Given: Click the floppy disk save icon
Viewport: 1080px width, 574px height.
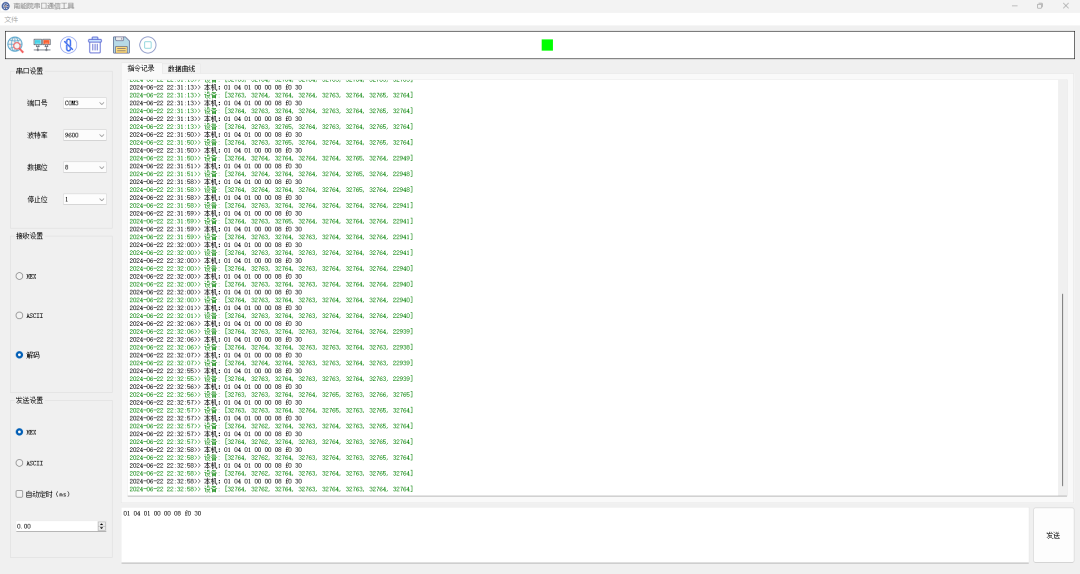Looking at the screenshot, I should [121, 45].
